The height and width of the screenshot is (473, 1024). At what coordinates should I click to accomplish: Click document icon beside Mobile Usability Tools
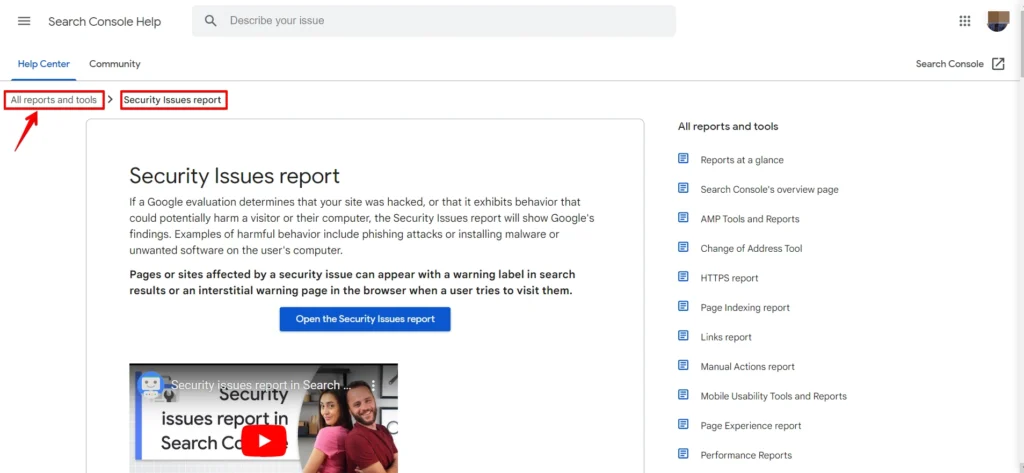[x=683, y=395]
